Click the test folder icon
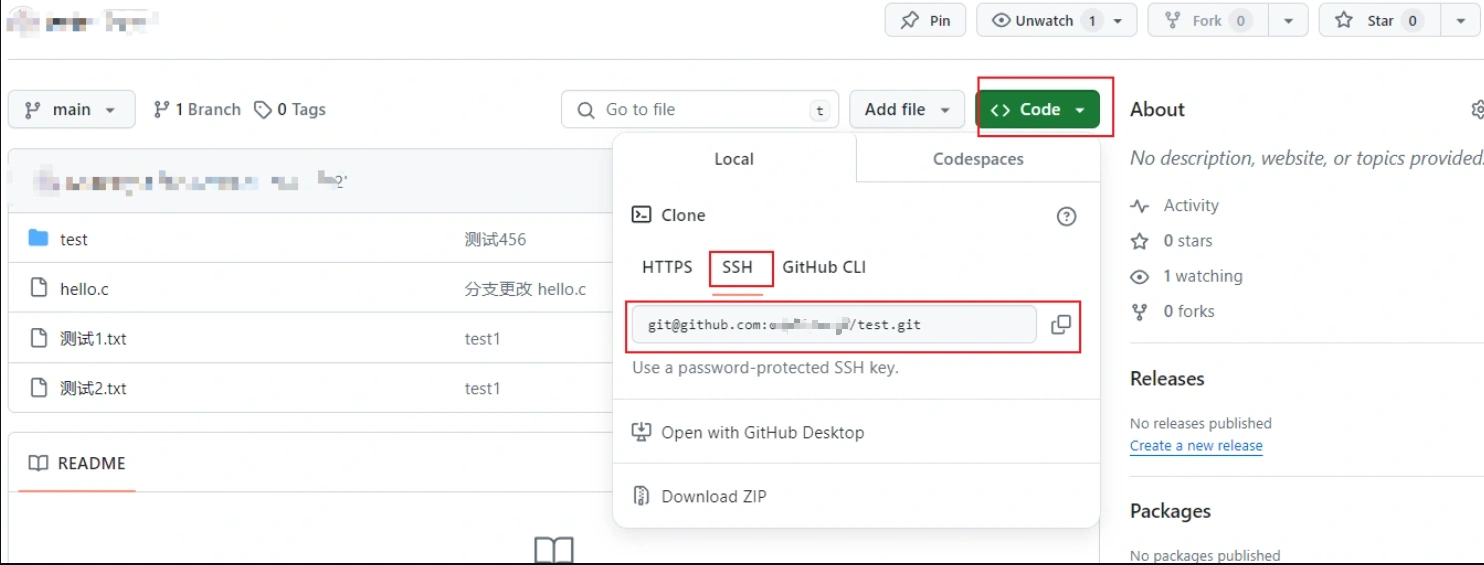The image size is (1484, 565). (39, 238)
